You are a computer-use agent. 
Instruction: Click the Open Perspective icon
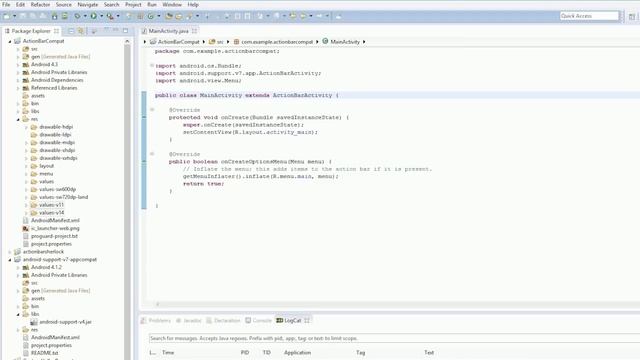coord(632,16)
